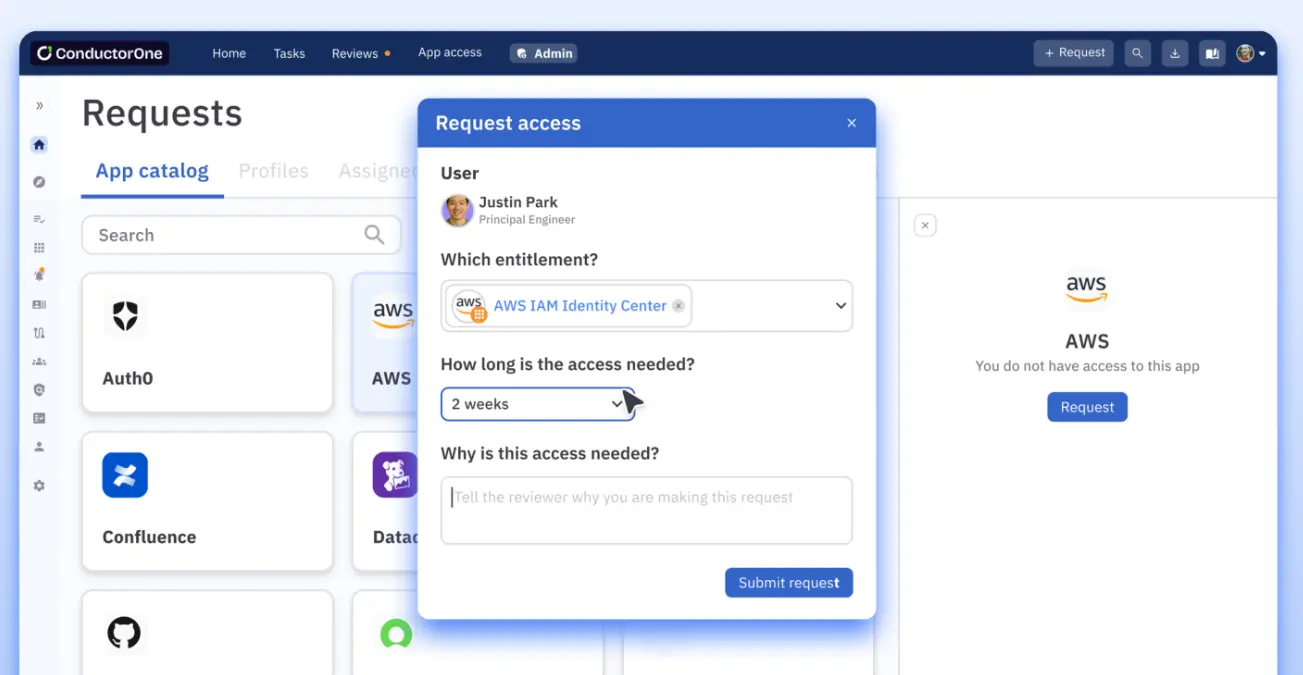The image size is (1303, 675).
Task: Expand the entitlement dropdown arrow
Action: [x=840, y=306]
